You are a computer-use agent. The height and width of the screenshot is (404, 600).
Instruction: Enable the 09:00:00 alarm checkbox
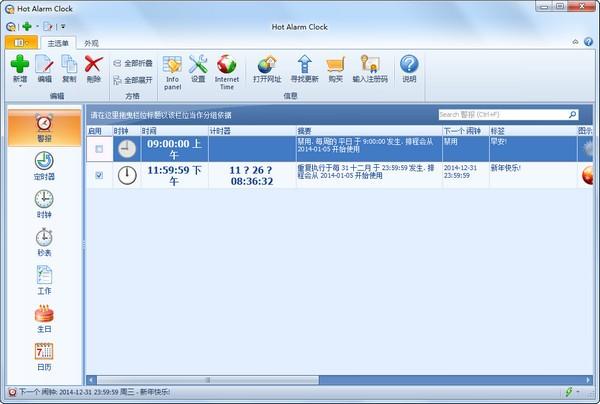pyautogui.click(x=98, y=149)
